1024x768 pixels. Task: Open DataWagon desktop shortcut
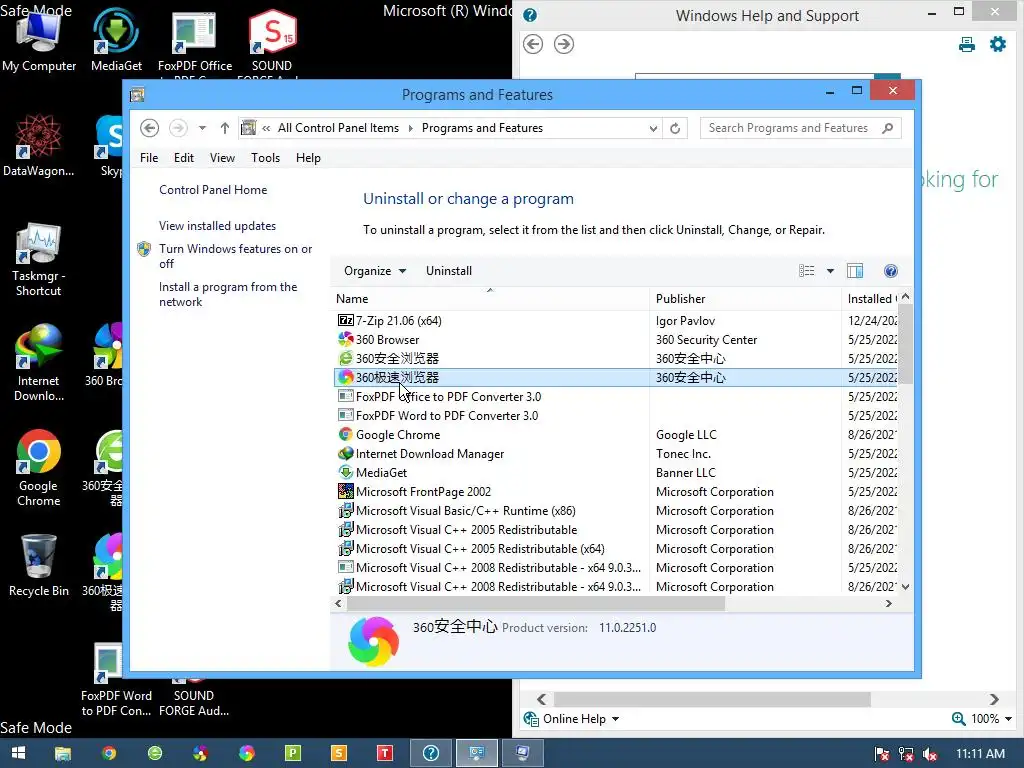coord(39,146)
